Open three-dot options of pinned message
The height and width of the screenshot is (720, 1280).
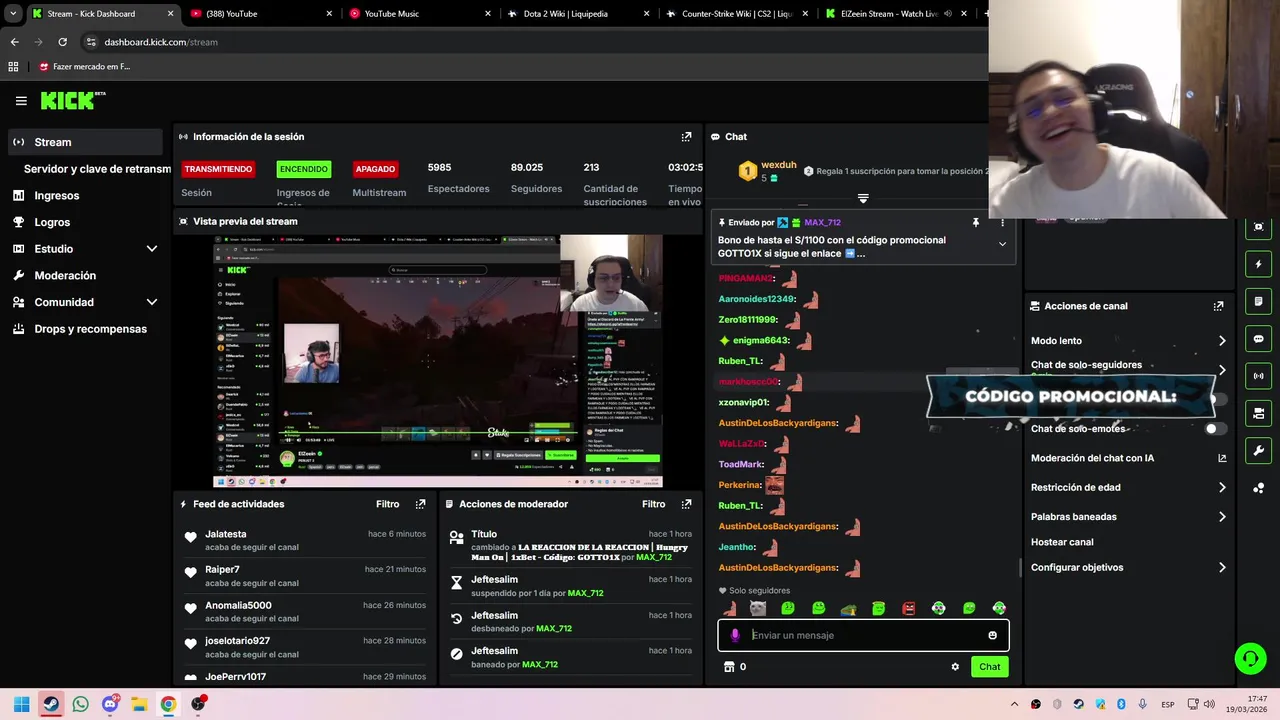[1002, 223]
